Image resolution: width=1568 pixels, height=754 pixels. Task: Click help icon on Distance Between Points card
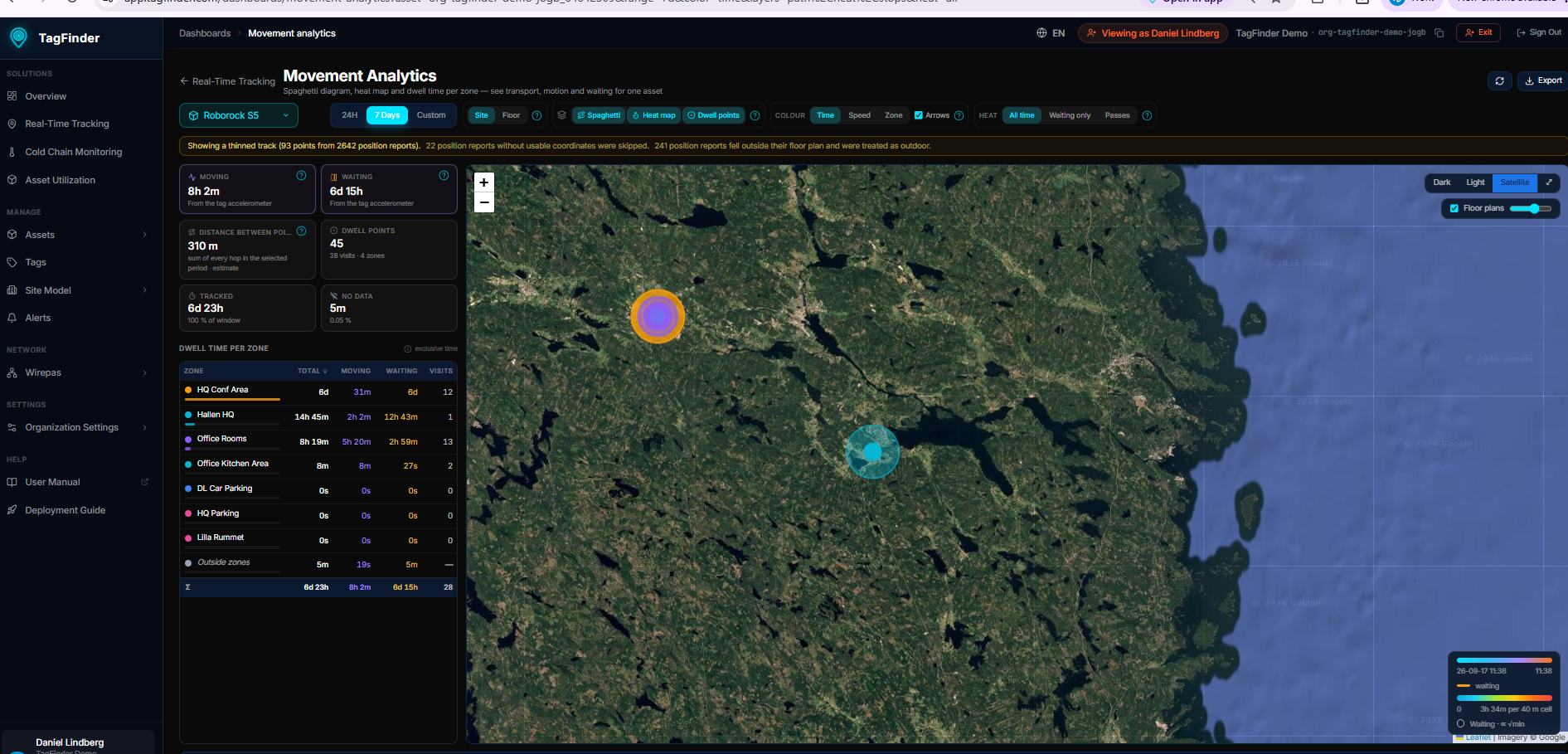tap(301, 231)
